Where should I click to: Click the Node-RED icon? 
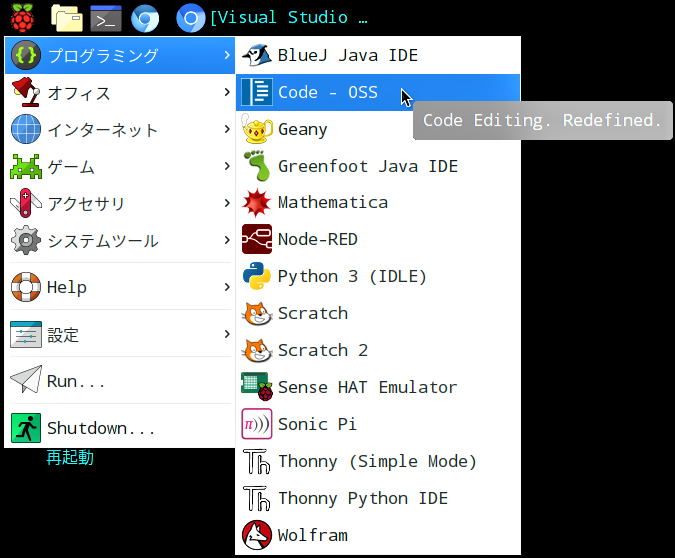click(257, 239)
